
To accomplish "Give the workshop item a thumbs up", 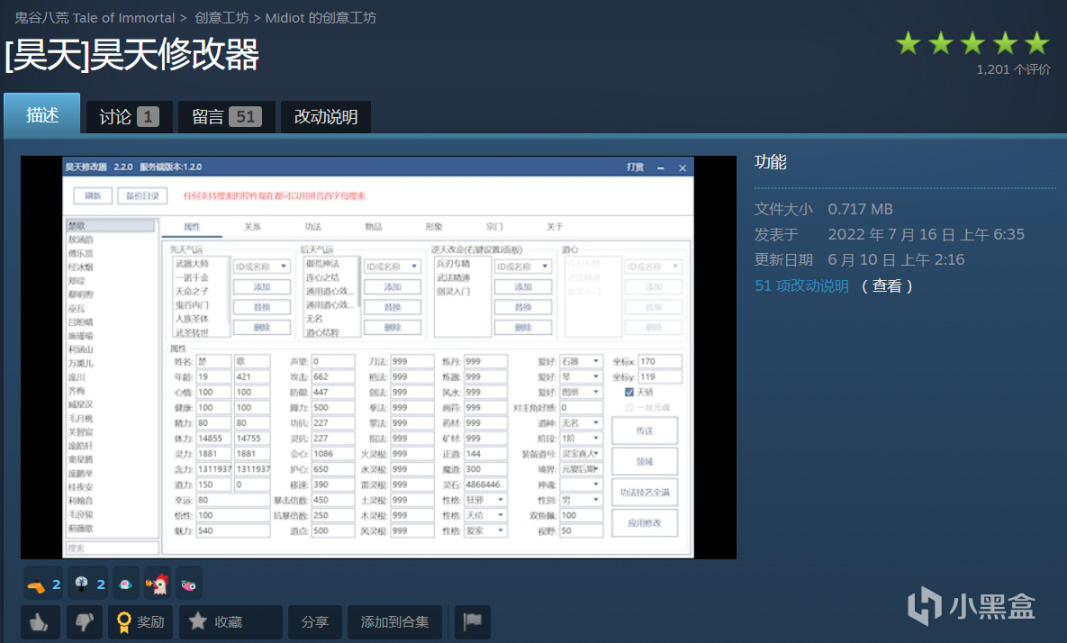I will 40,621.
